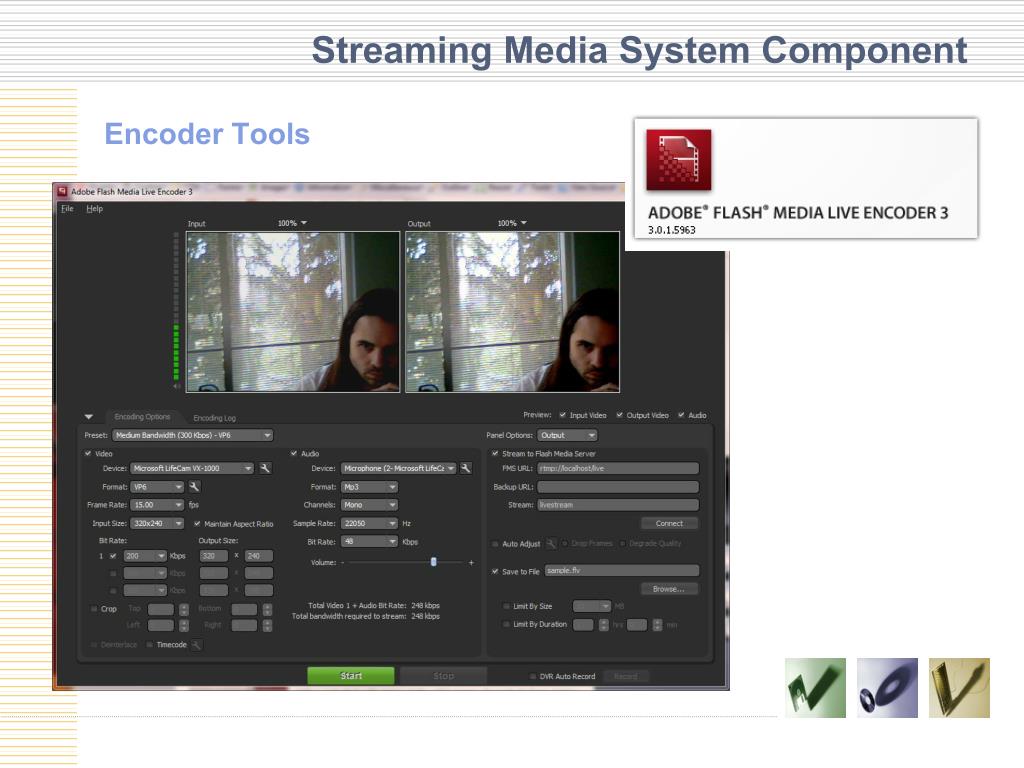The height and width of the screenshot is (768, 1024).
Task: Enable the Crop checkbox
Action: pos(94,609)
